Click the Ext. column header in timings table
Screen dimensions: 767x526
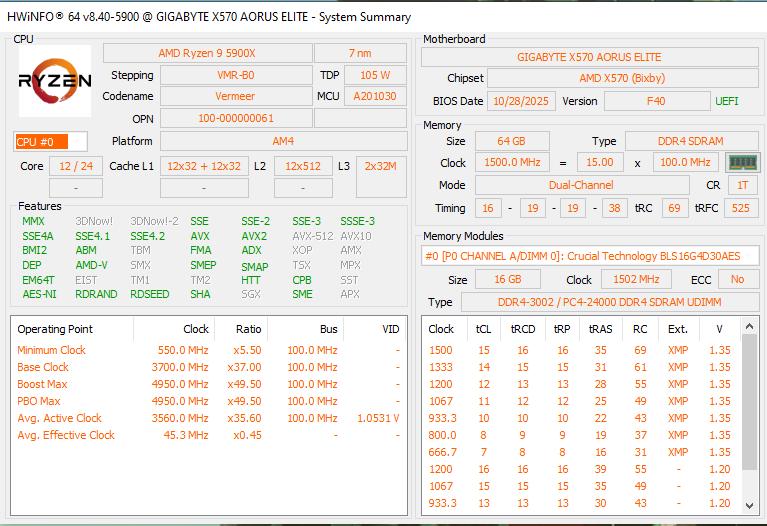point(678,329)
